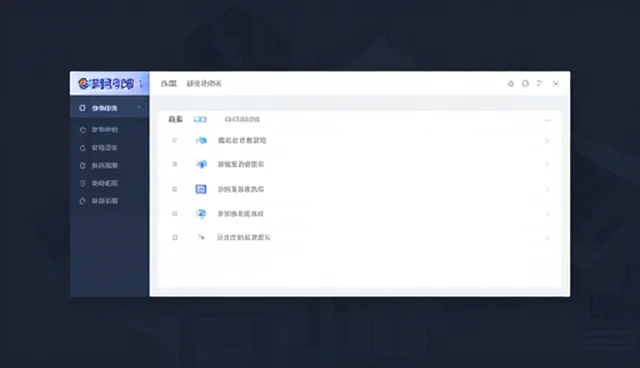
Task: Tick the checkbox of the second list row
Action: pyautogui.click(x=175, y=164)
